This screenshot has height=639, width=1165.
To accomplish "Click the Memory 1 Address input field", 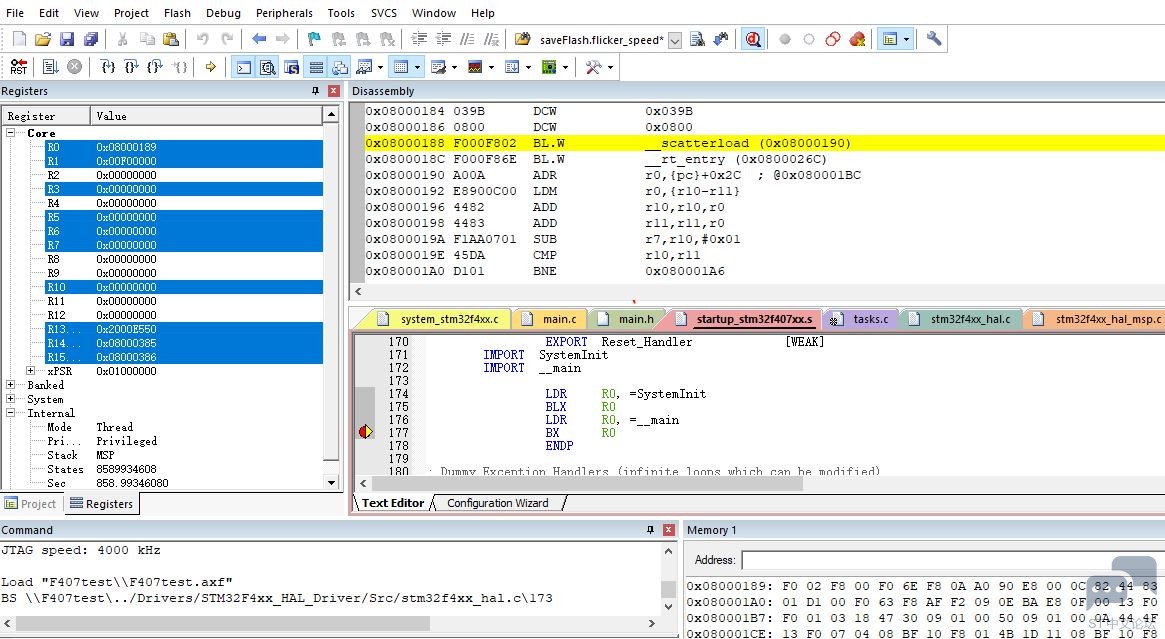I will click(x=953, y=559).
